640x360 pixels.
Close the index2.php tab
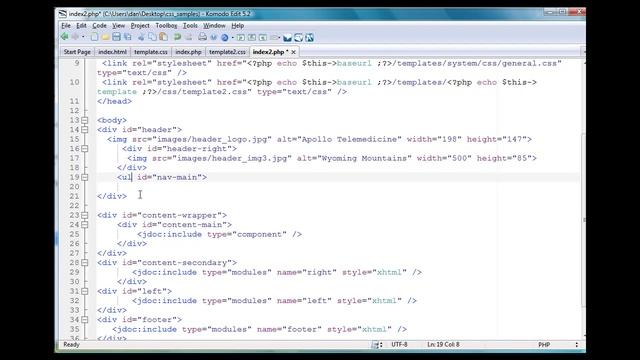coord(293,52)
